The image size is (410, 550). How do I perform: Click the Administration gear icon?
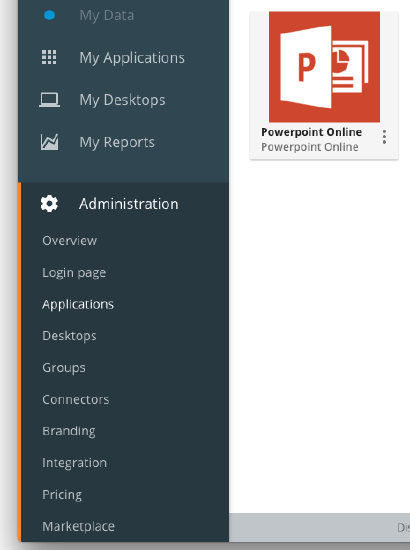click(49, 204)
